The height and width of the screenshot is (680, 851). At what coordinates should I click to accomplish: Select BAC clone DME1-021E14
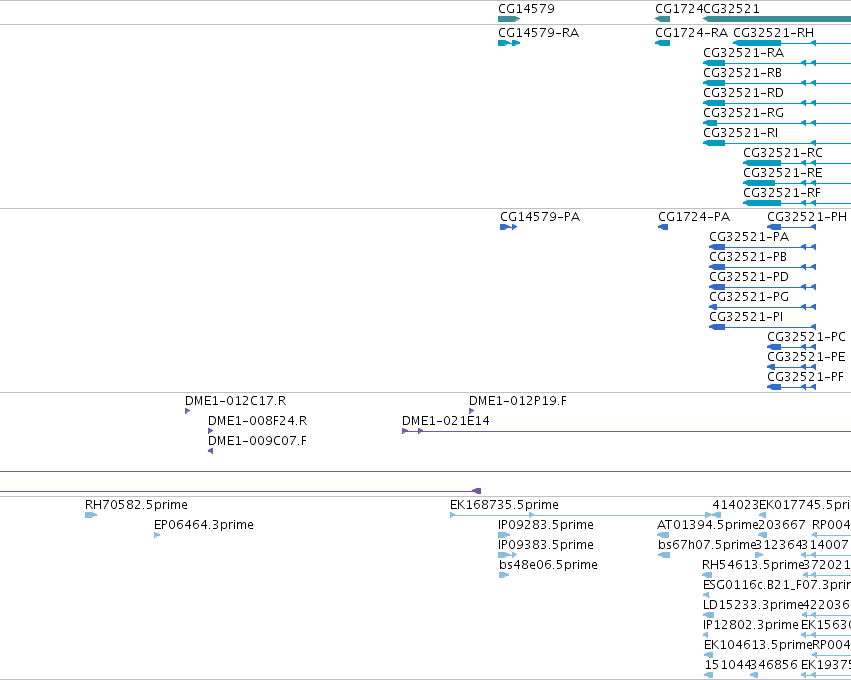pos(446,421)
